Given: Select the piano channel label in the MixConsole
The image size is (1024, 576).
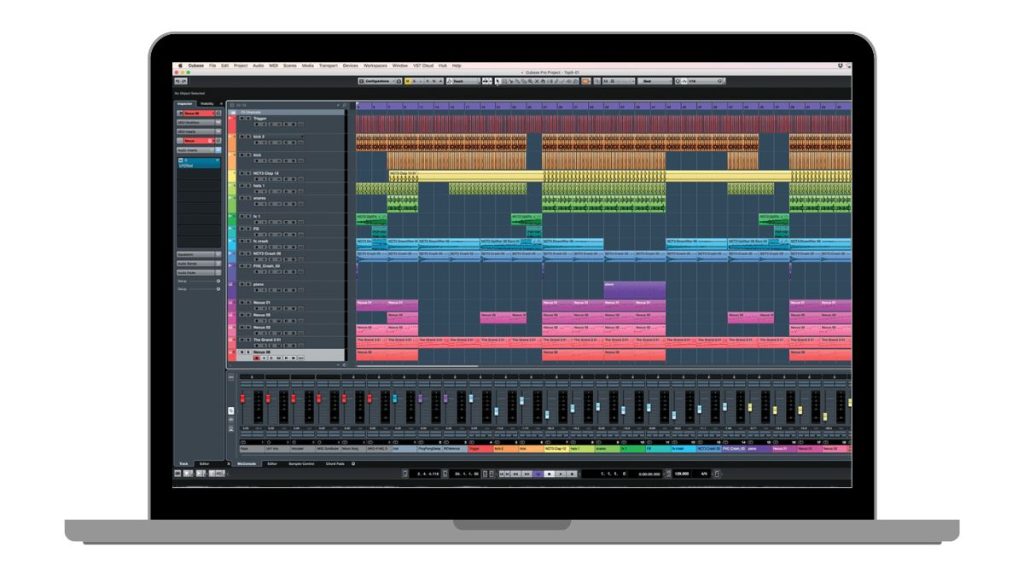Looking at the screenshot, I should (x=758, y=449).
